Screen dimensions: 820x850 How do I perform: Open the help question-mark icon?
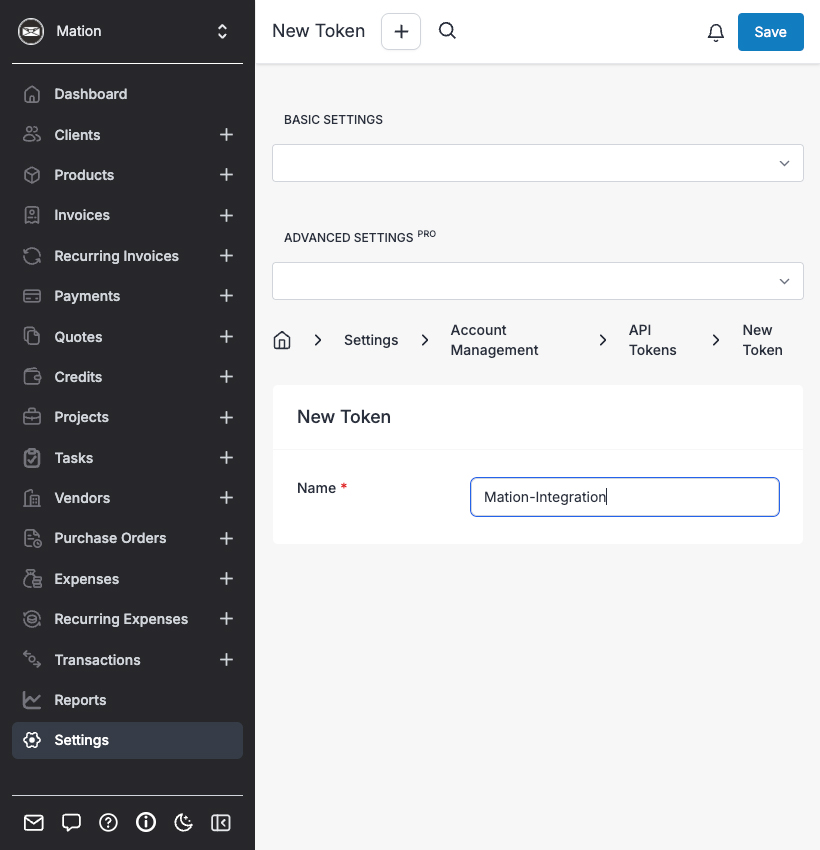click(108, 823)
